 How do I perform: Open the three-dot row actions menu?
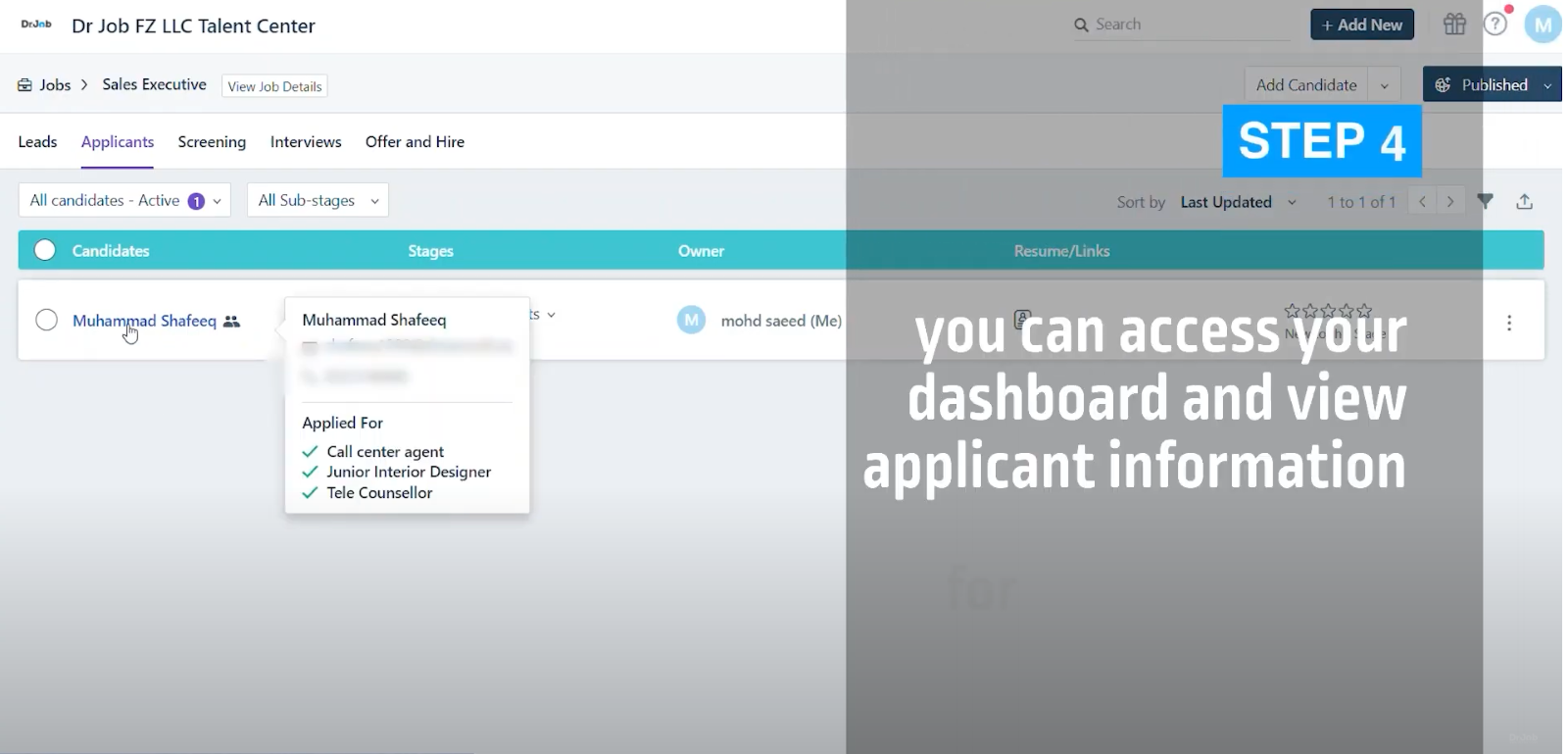point(1509,323)
